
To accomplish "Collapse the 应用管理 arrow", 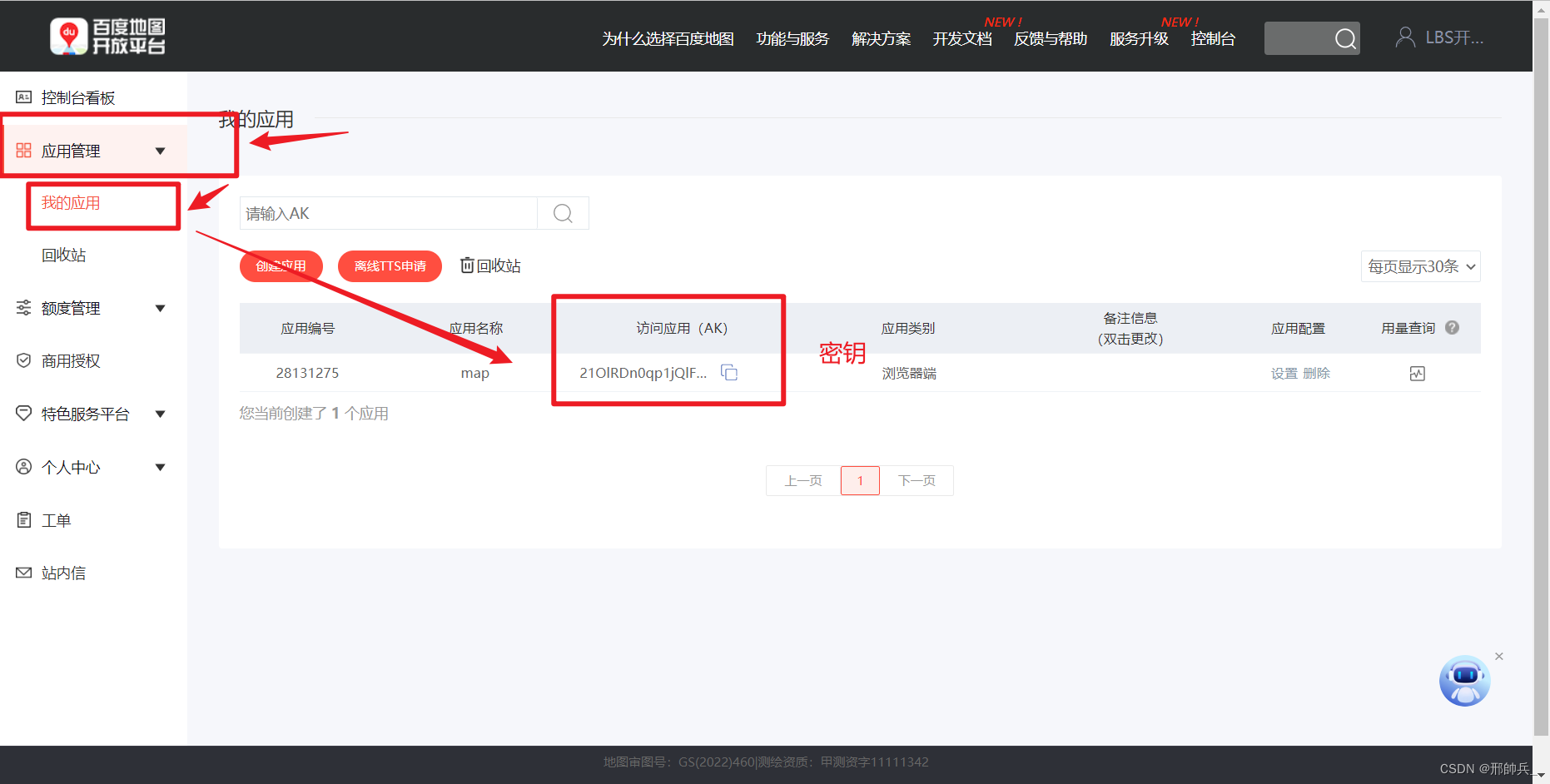I will coord(161,151).
